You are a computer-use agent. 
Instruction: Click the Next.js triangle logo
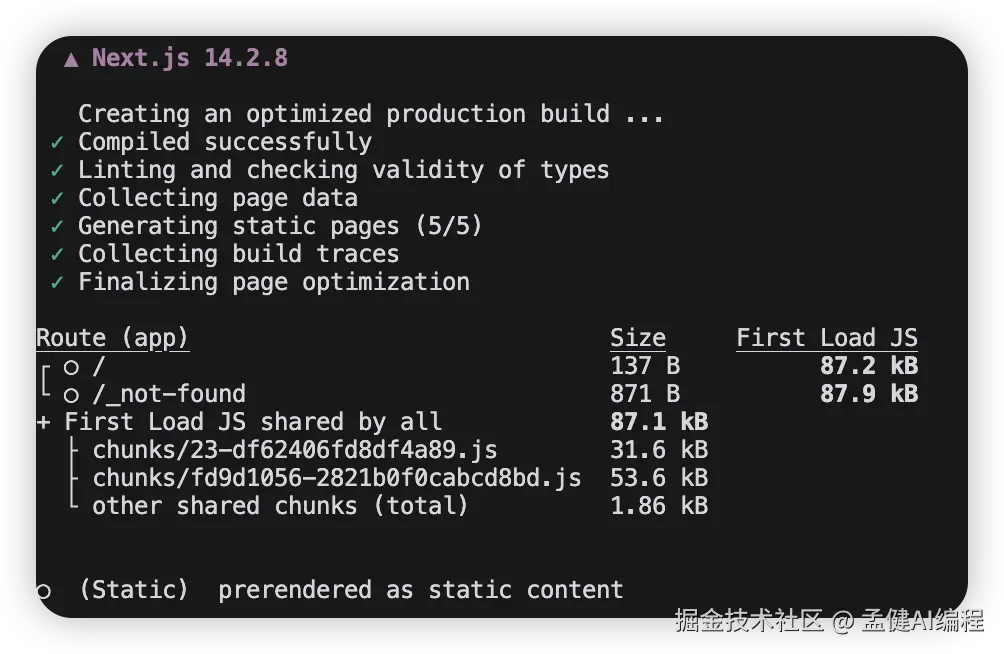(x=71, y=59)
